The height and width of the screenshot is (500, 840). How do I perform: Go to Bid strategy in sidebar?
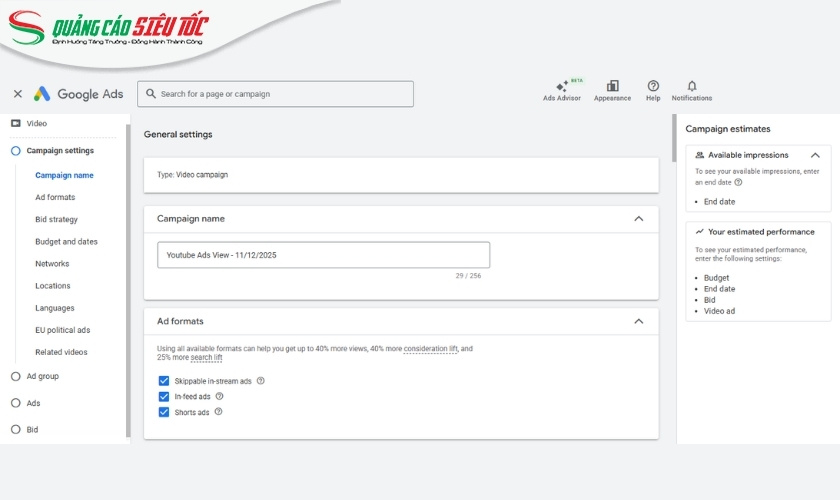click(x=56, y=220)
